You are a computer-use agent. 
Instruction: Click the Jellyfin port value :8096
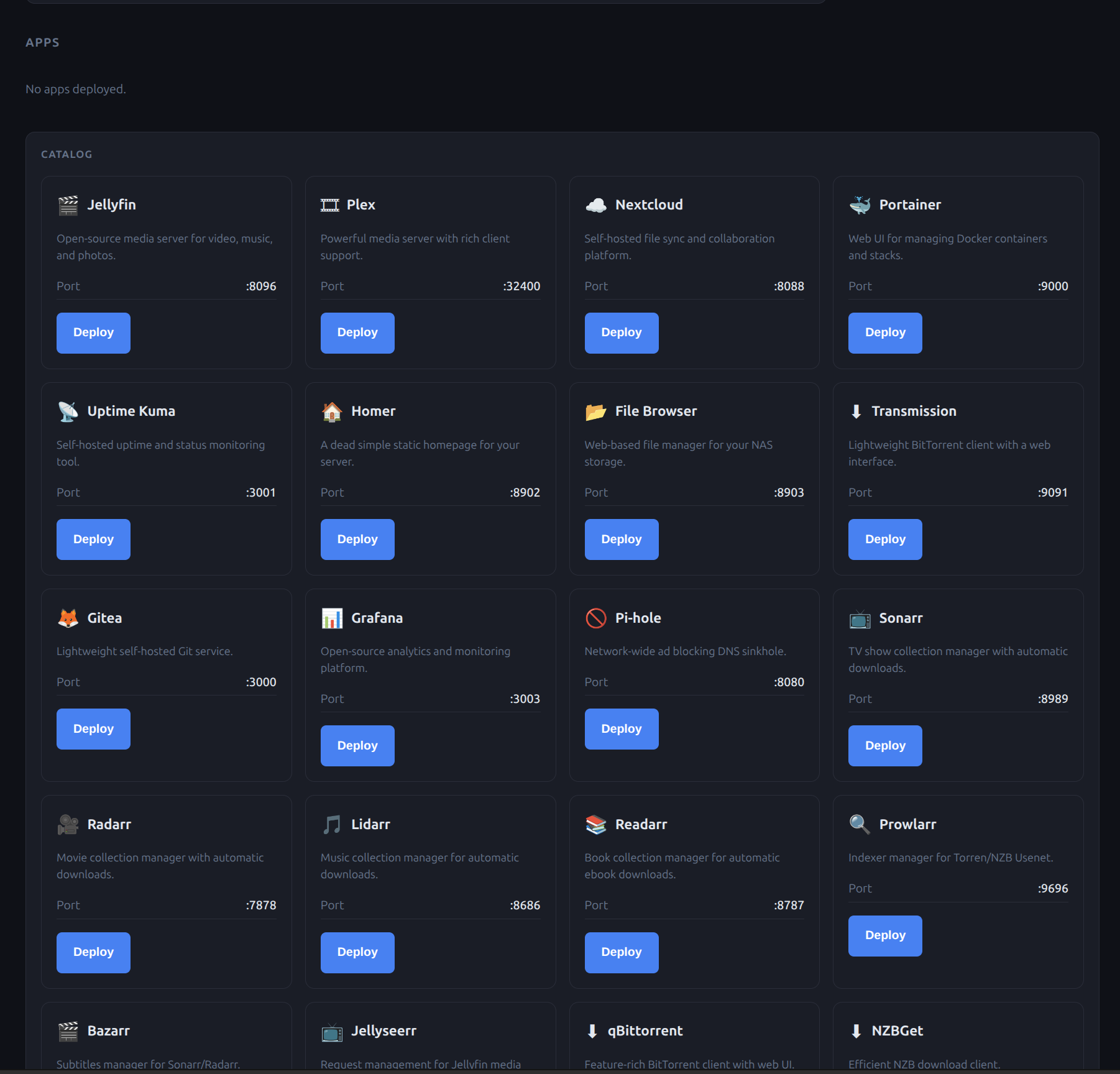(261, 287)
